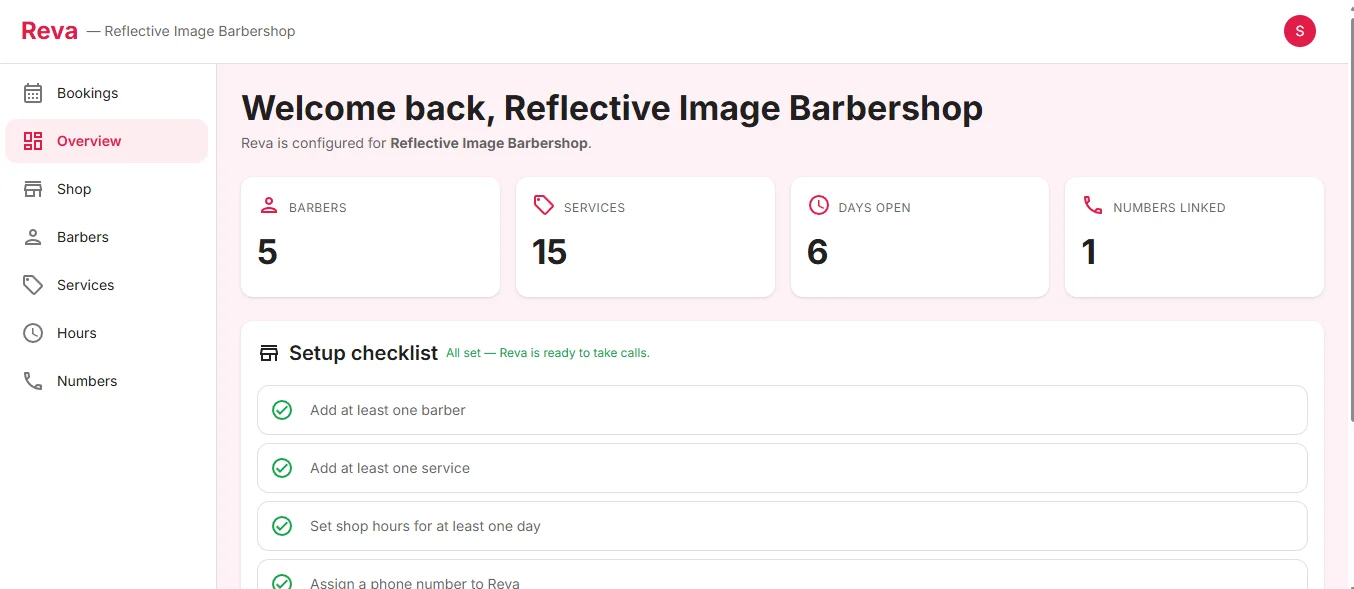1354x589 pixels.
Task: Open the Hours settings
Action: click(107, 333)
